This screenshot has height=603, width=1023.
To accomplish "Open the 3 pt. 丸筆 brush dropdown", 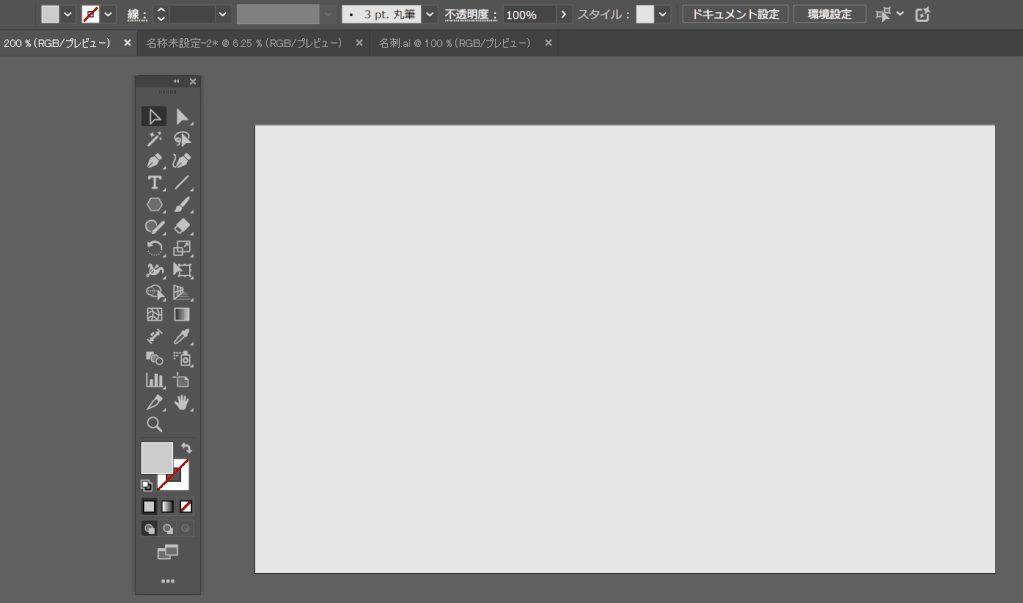I will pos(429,14).
